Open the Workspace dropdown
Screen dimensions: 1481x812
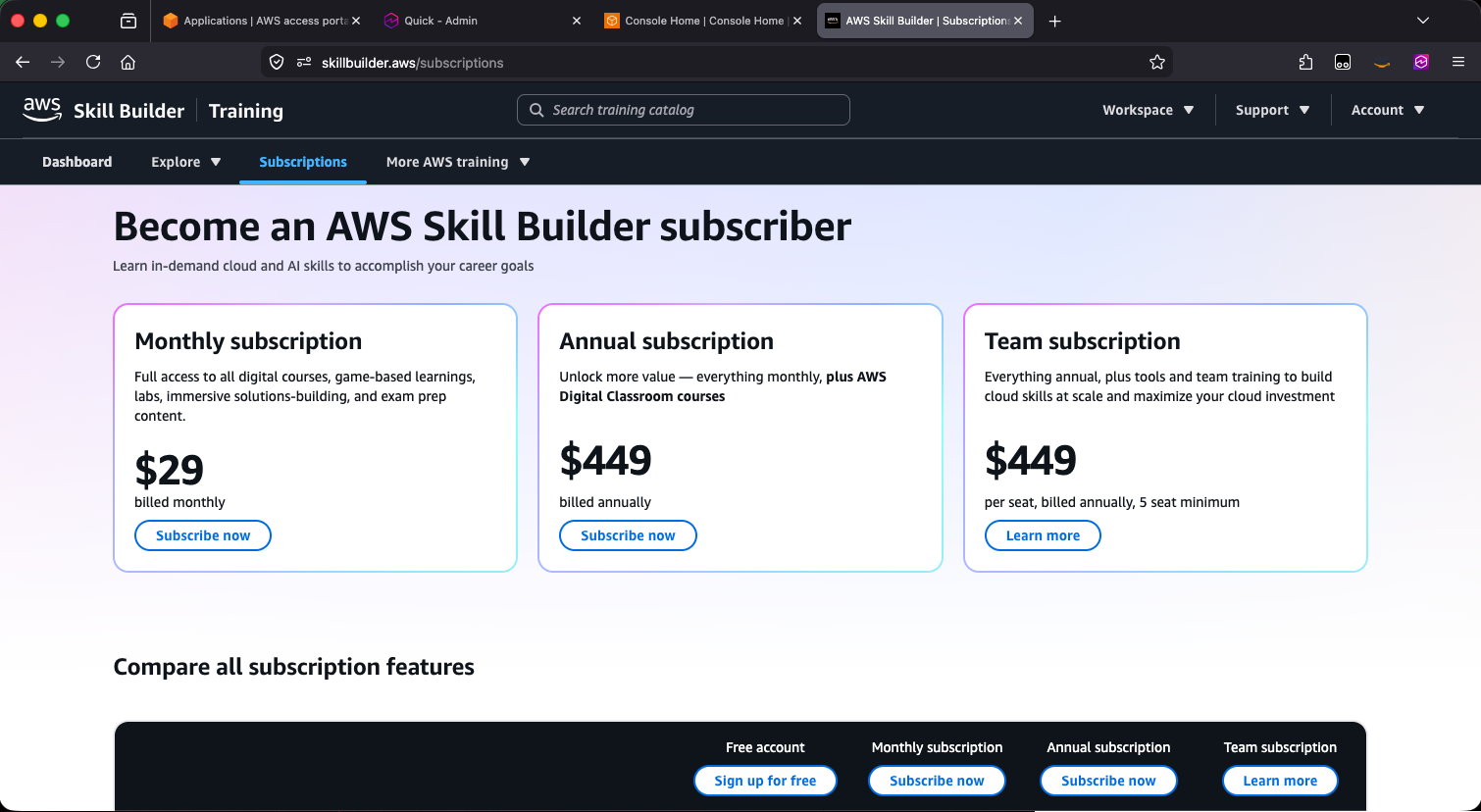click(1149, 110)
